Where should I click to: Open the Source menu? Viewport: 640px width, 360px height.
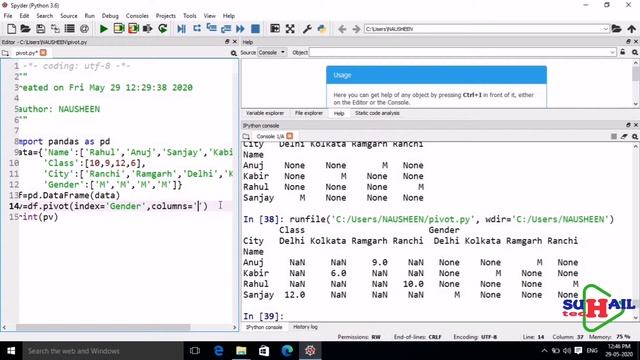69,16
